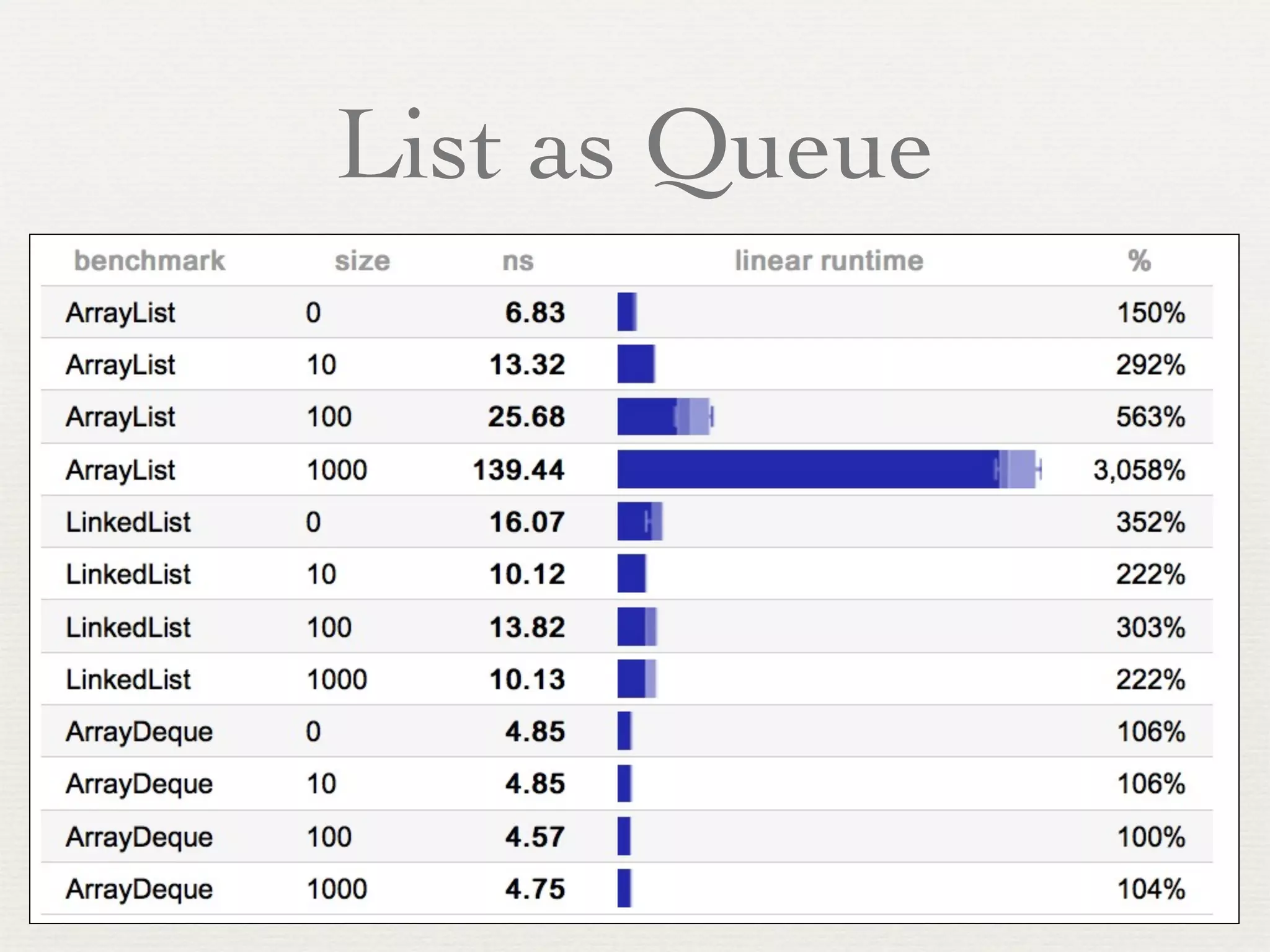Select the 13.82 ns value
This screenshot has width=1270, height=952.
pos(527,627)
